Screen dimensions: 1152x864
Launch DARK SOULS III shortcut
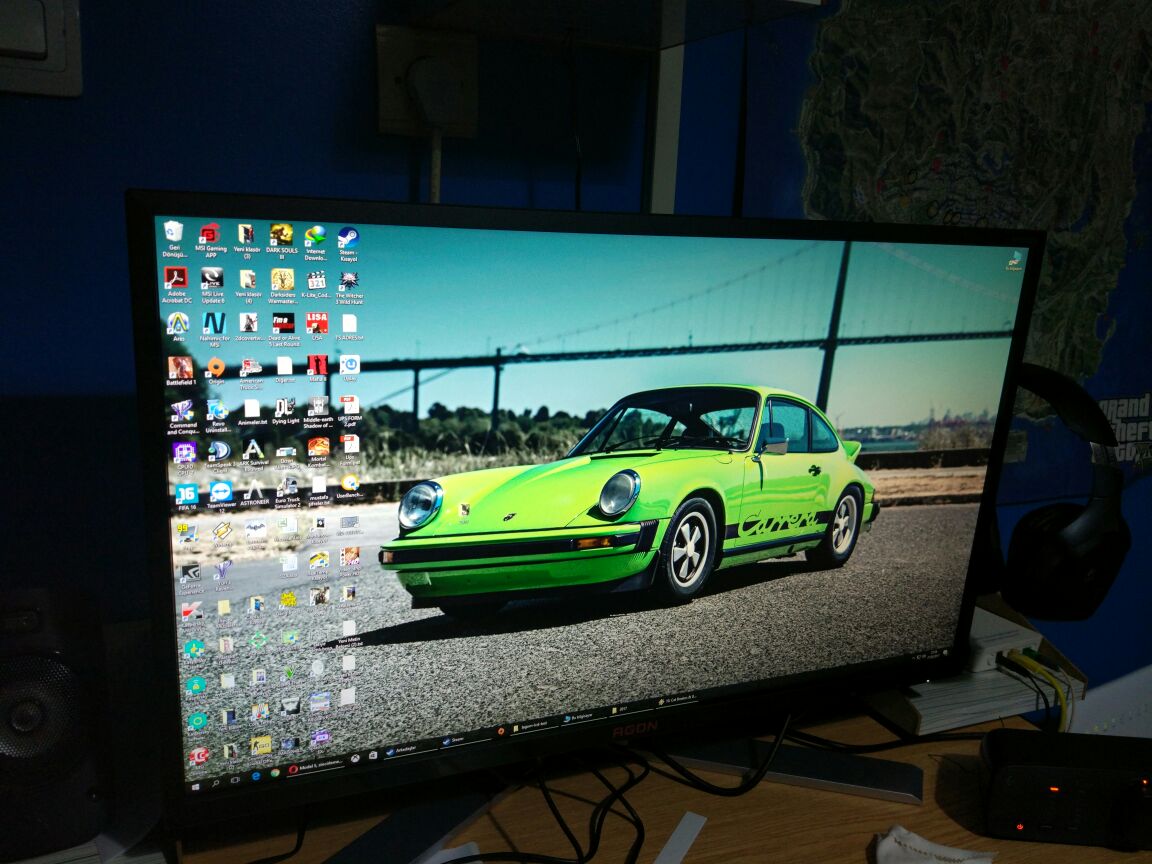281,242
